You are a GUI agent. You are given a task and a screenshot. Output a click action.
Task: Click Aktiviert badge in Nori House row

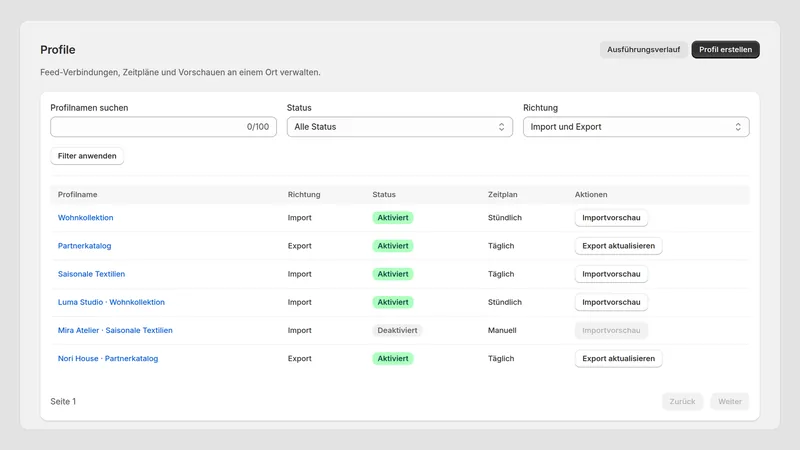393,358
